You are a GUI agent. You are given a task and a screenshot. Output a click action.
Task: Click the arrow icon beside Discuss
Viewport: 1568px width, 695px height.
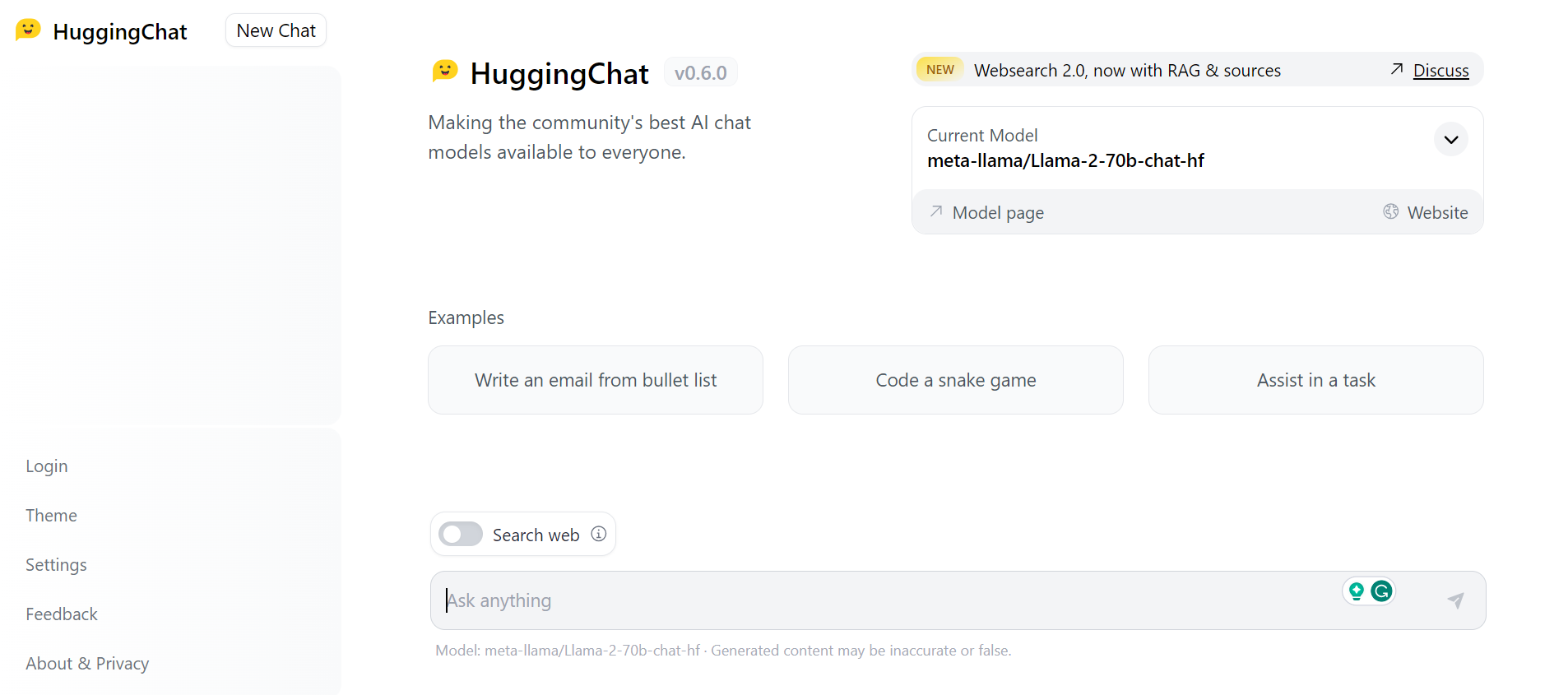1397,69
